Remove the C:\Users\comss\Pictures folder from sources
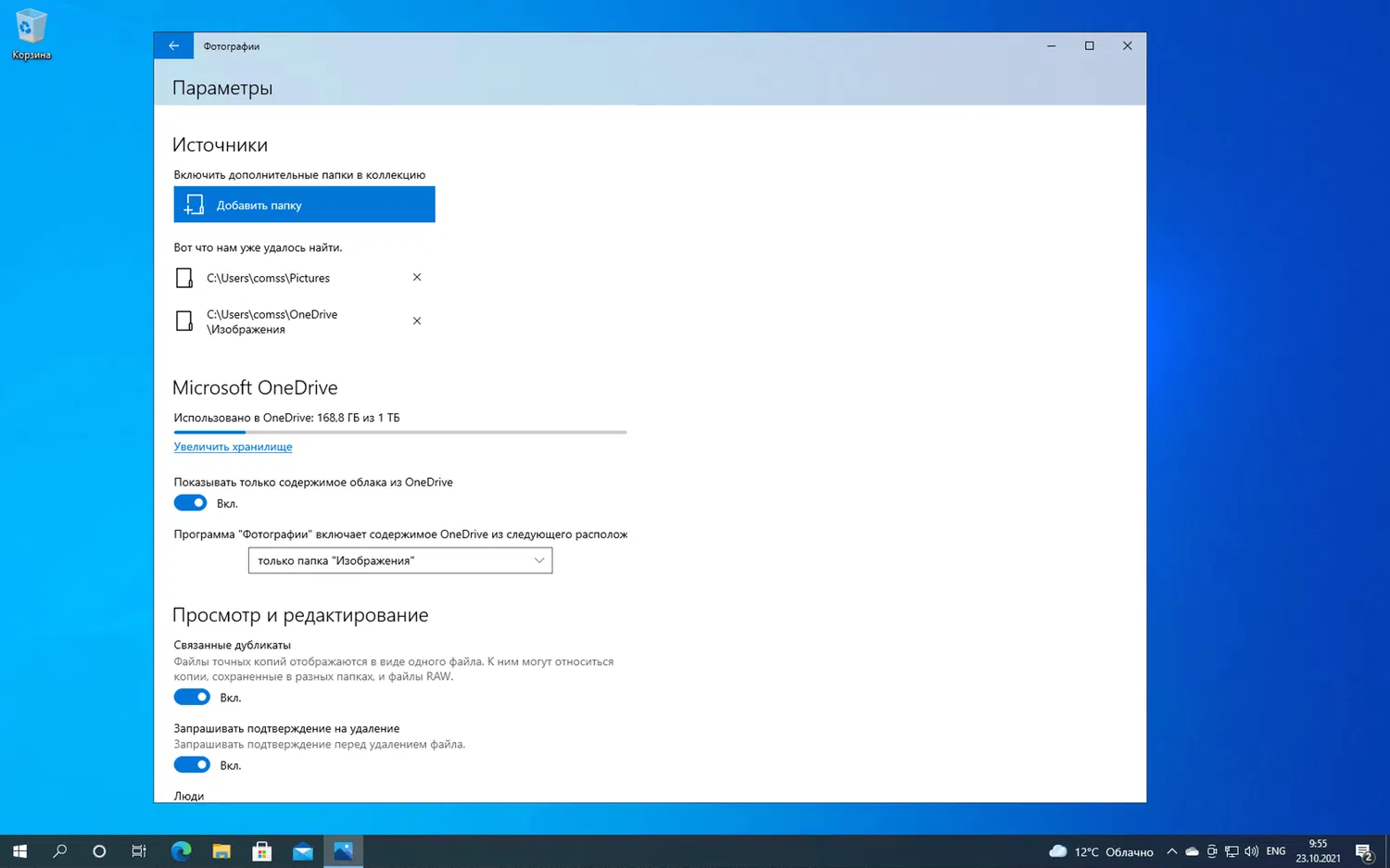The image size is (1390, 868). (x=417, y=277)
